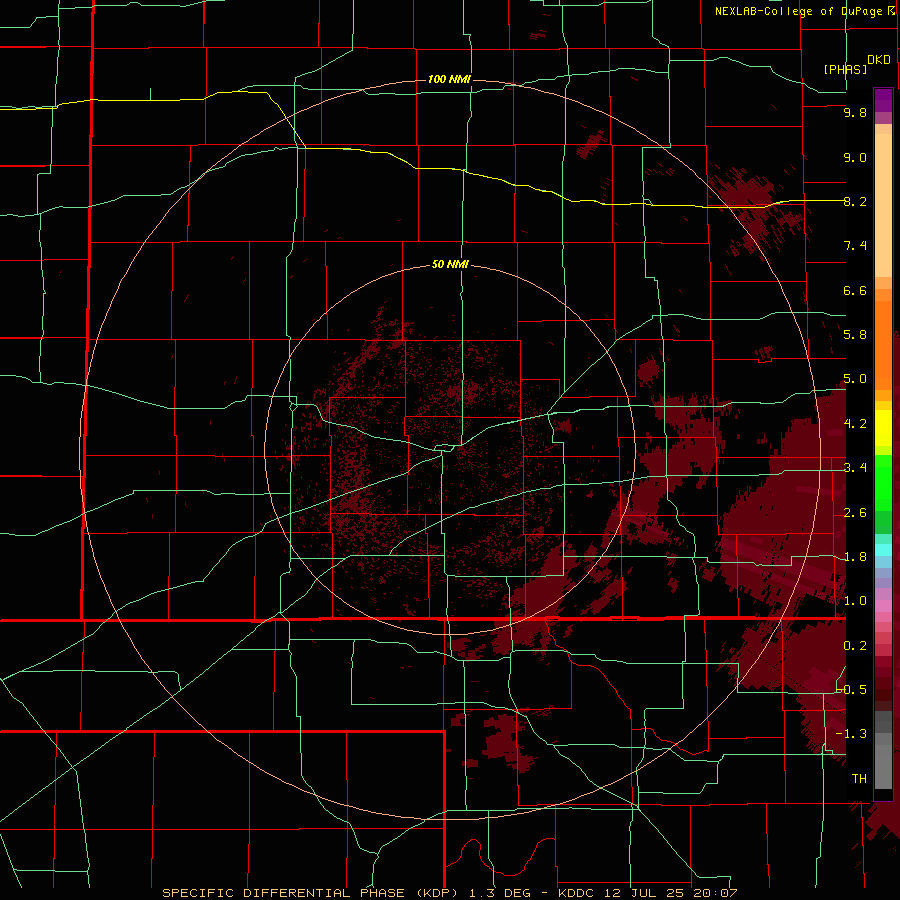Image resolution: width=900 pixels, height=900 pixels.
Task: Pick the bright green color bar segment
Action: 883,481
